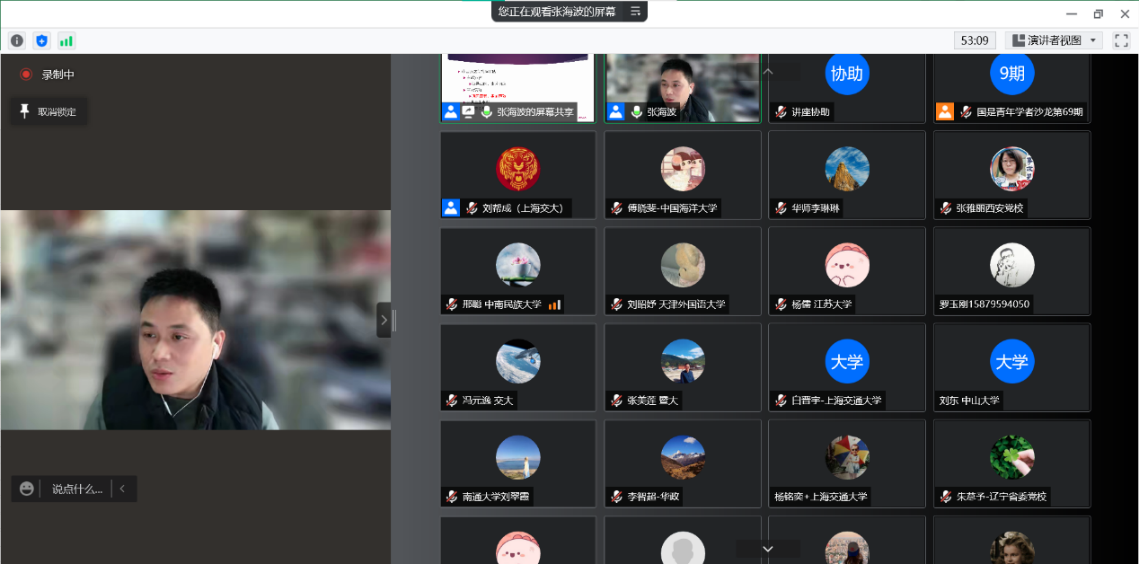Open the 演讲者视图 view dropdown
The width and height of the screenshot is (1139, 564).
1054,41
